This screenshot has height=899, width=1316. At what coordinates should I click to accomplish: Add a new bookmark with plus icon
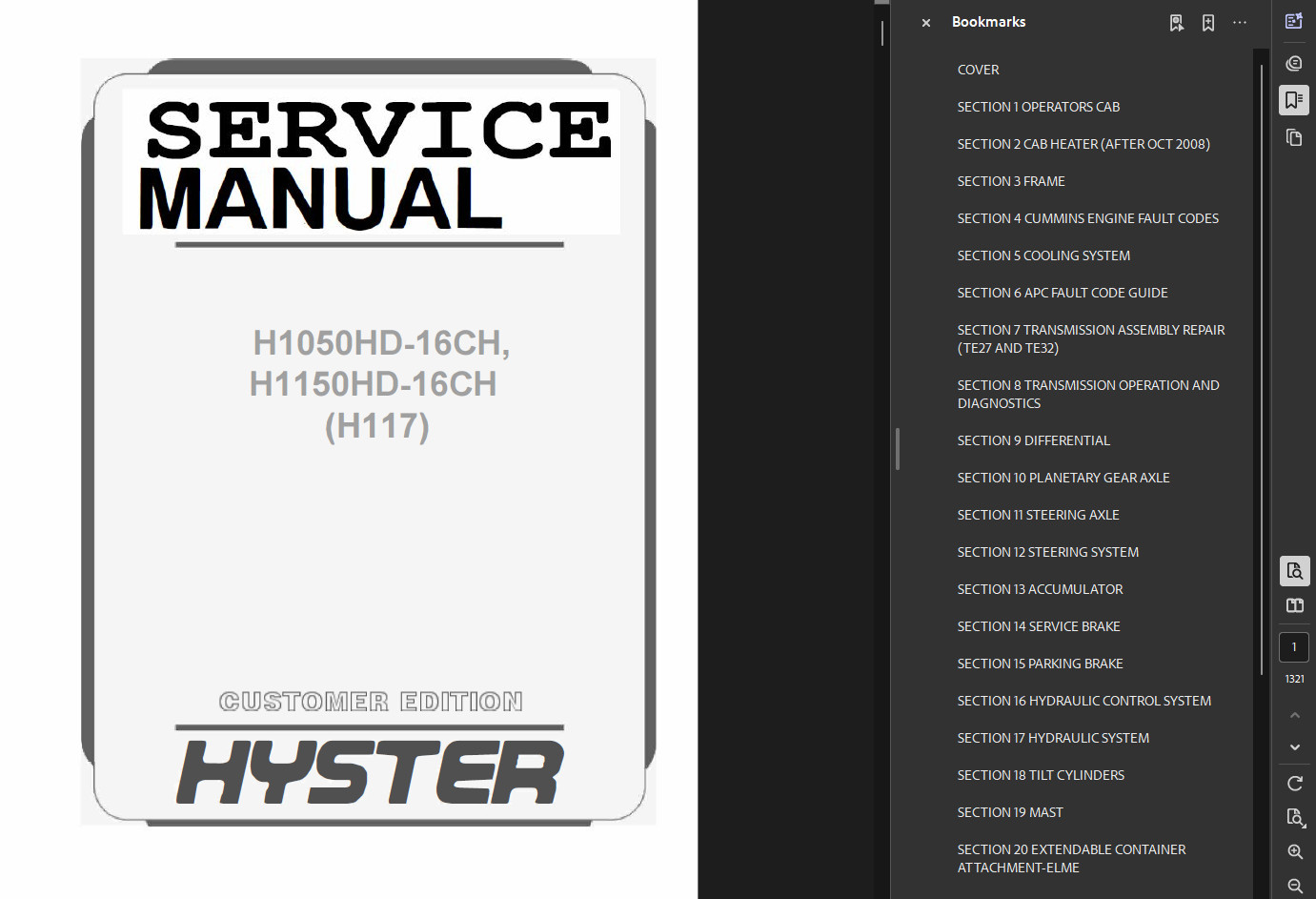click(1208, 23)
